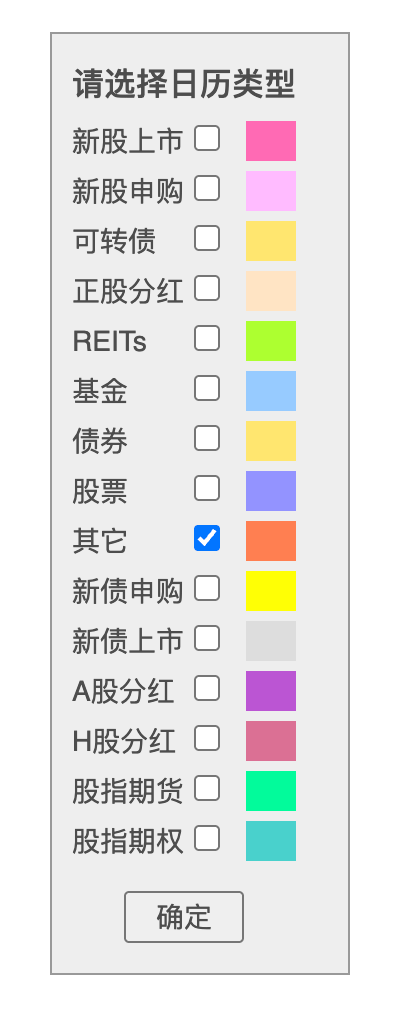Click the orange 其它 color swatch
Screen dimensions: 420x1036
pos(271,540)
